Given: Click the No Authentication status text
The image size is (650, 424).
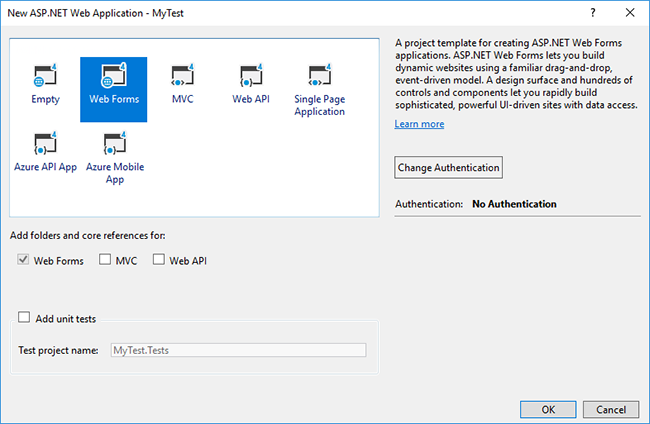Looking at the screenshot, I should [x=514, y=204].
